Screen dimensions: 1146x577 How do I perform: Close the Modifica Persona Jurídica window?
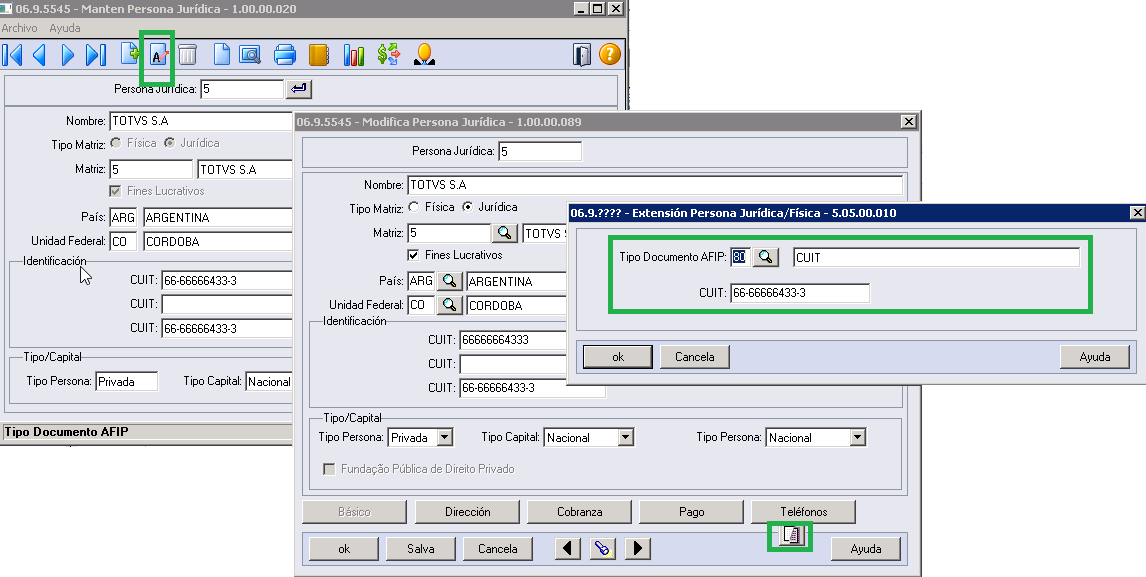pos(908,121)
